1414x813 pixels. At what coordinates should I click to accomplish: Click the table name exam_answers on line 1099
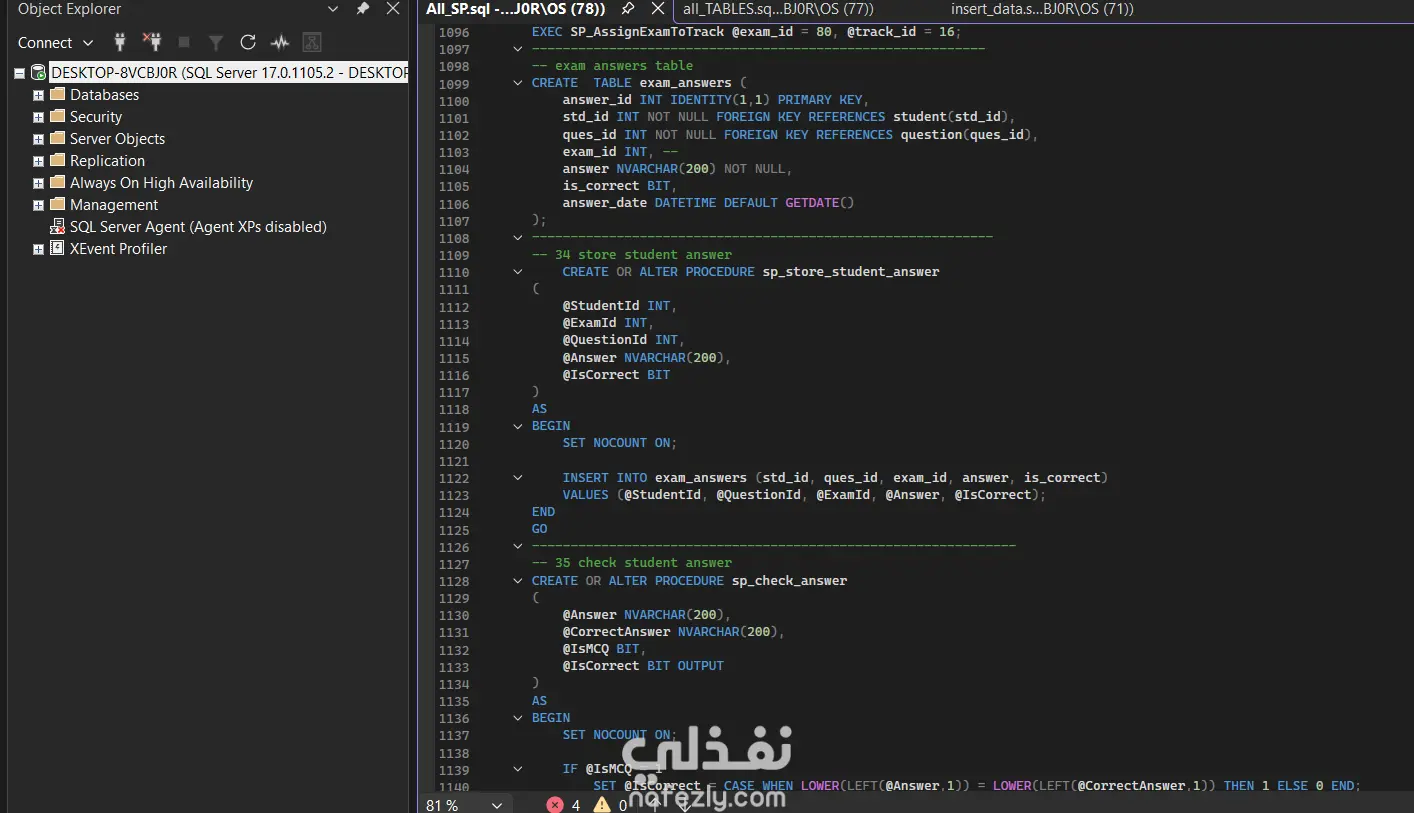pos(686,83)
